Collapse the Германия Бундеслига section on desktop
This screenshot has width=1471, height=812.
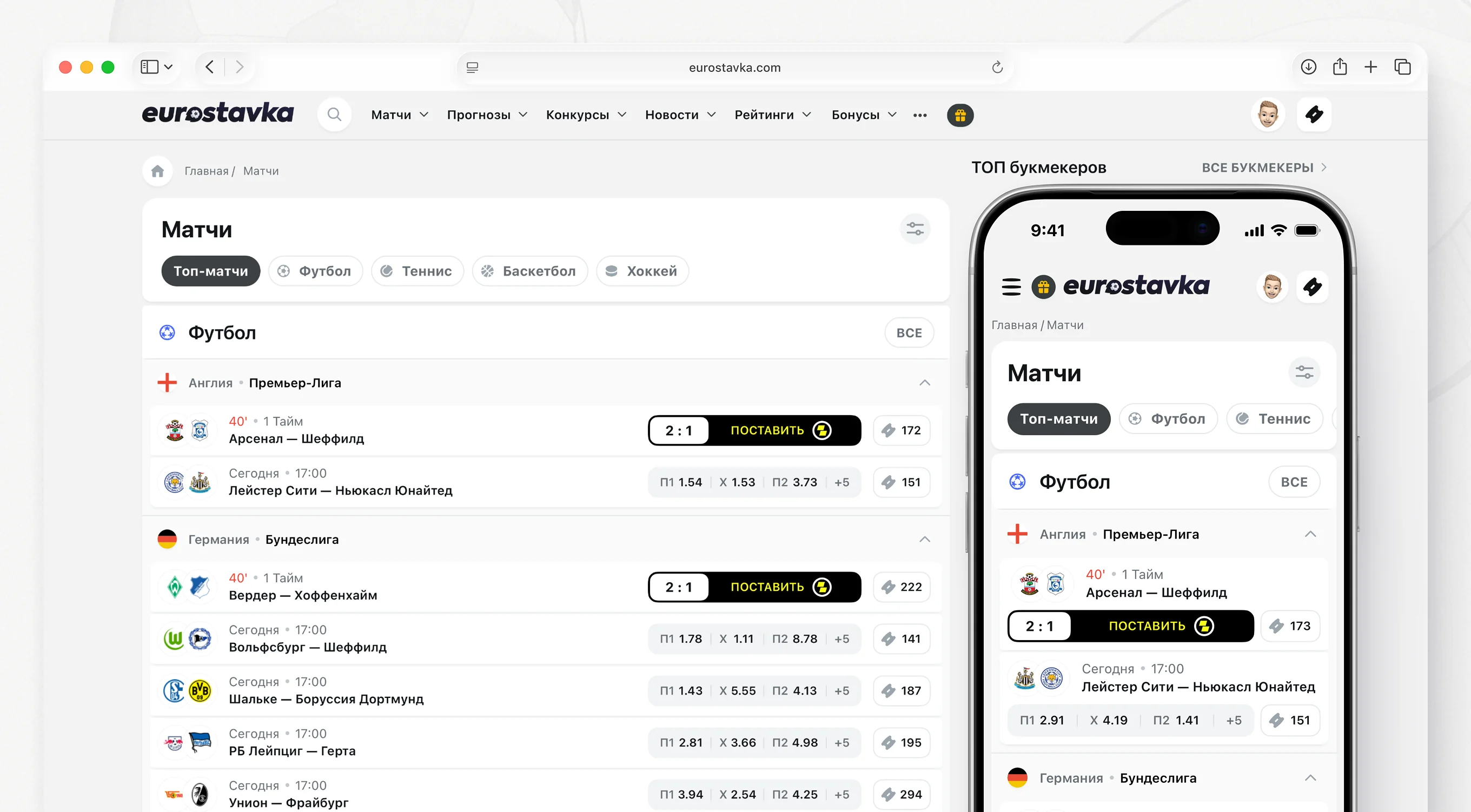coord(925,540)
